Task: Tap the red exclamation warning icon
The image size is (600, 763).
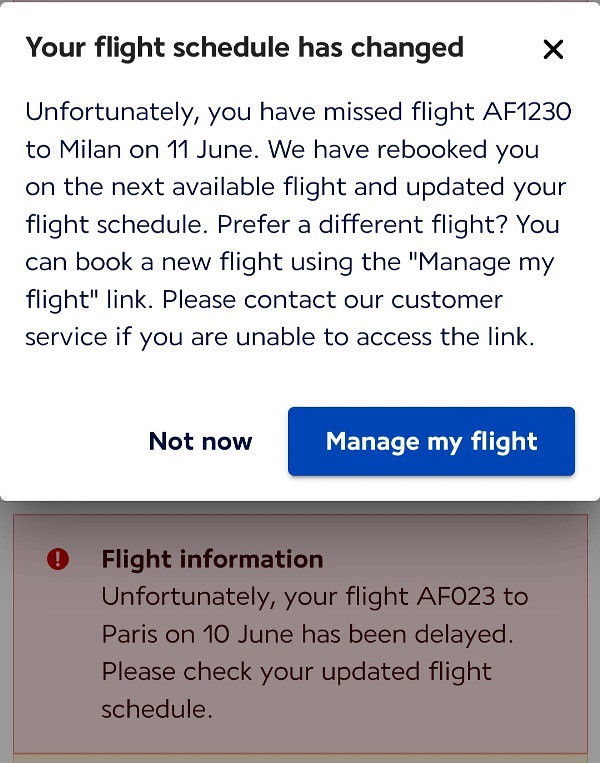Action: pyautogui.click(x=58, y=559)
